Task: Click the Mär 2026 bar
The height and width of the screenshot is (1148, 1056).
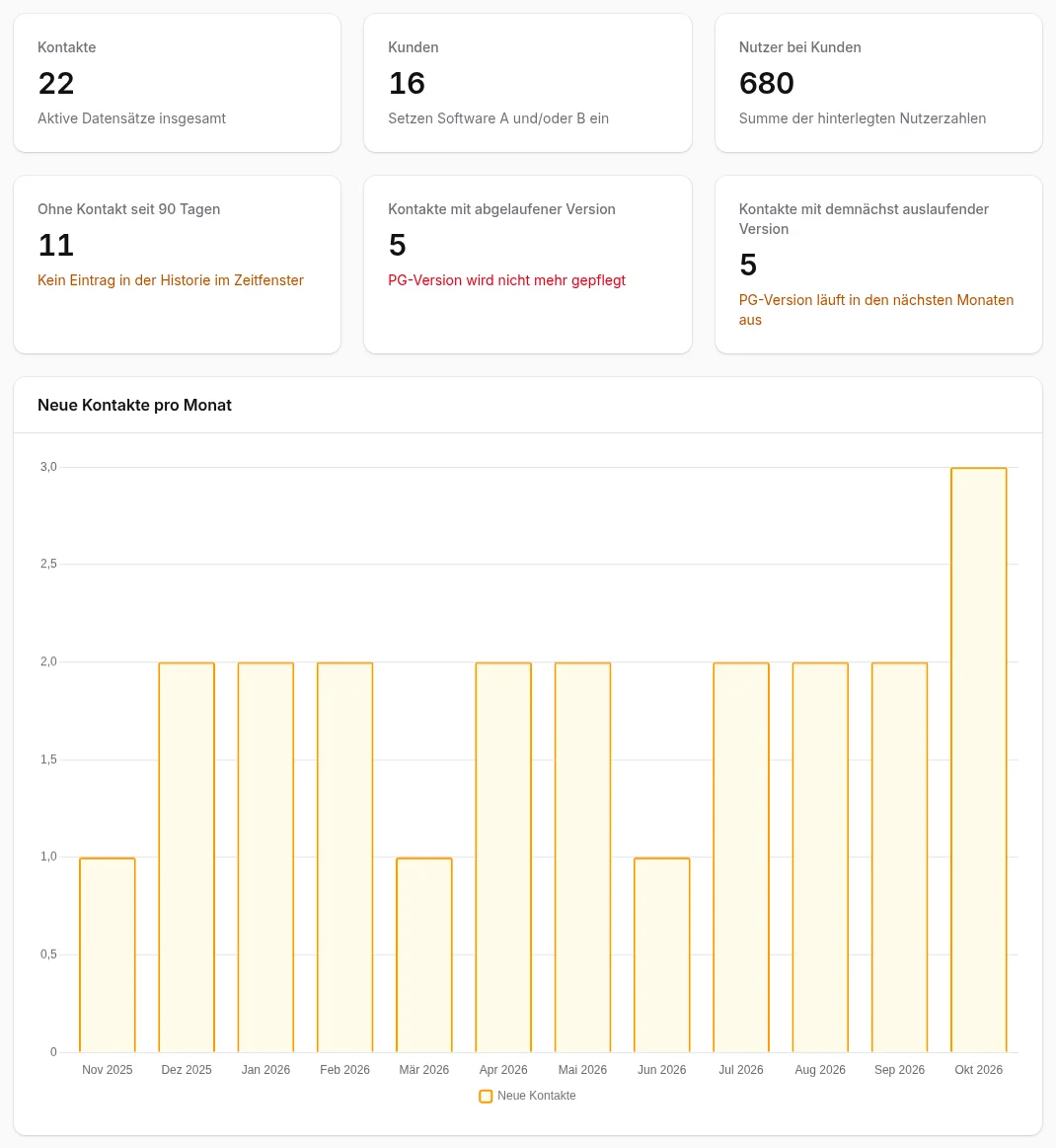Action: pos(424,955)
